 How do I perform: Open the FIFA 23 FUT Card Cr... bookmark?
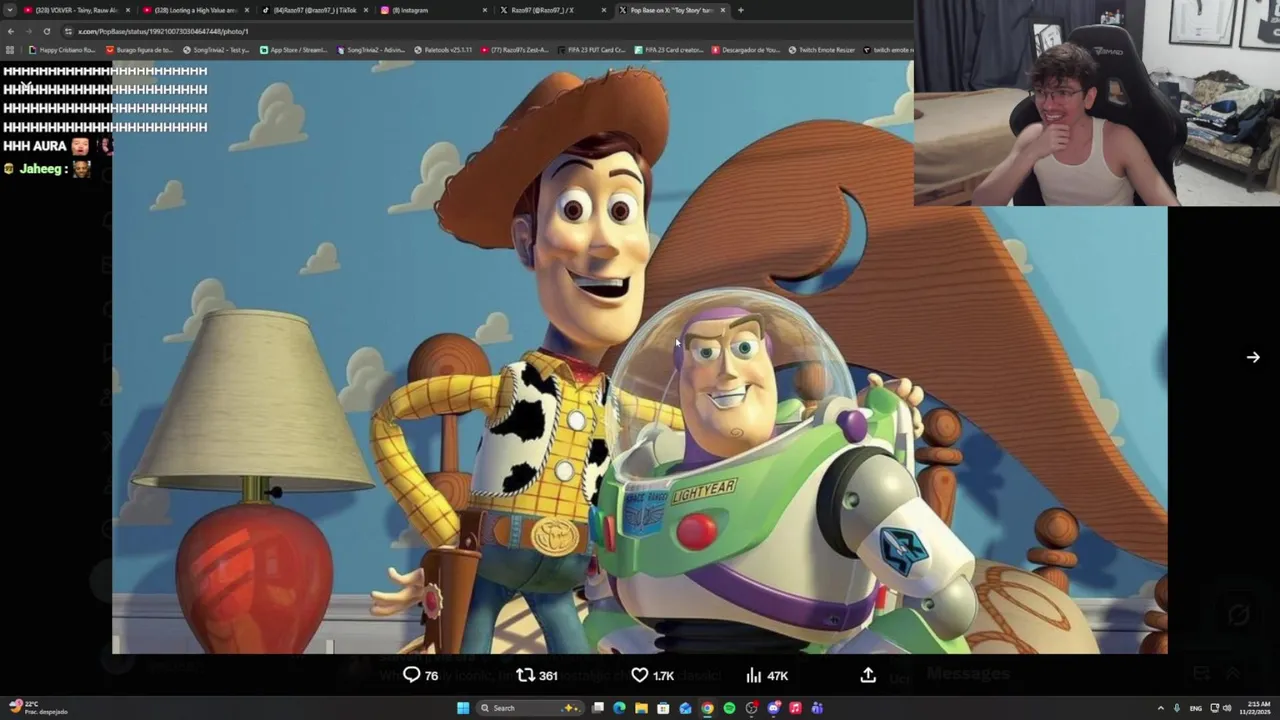coord(591,50)
